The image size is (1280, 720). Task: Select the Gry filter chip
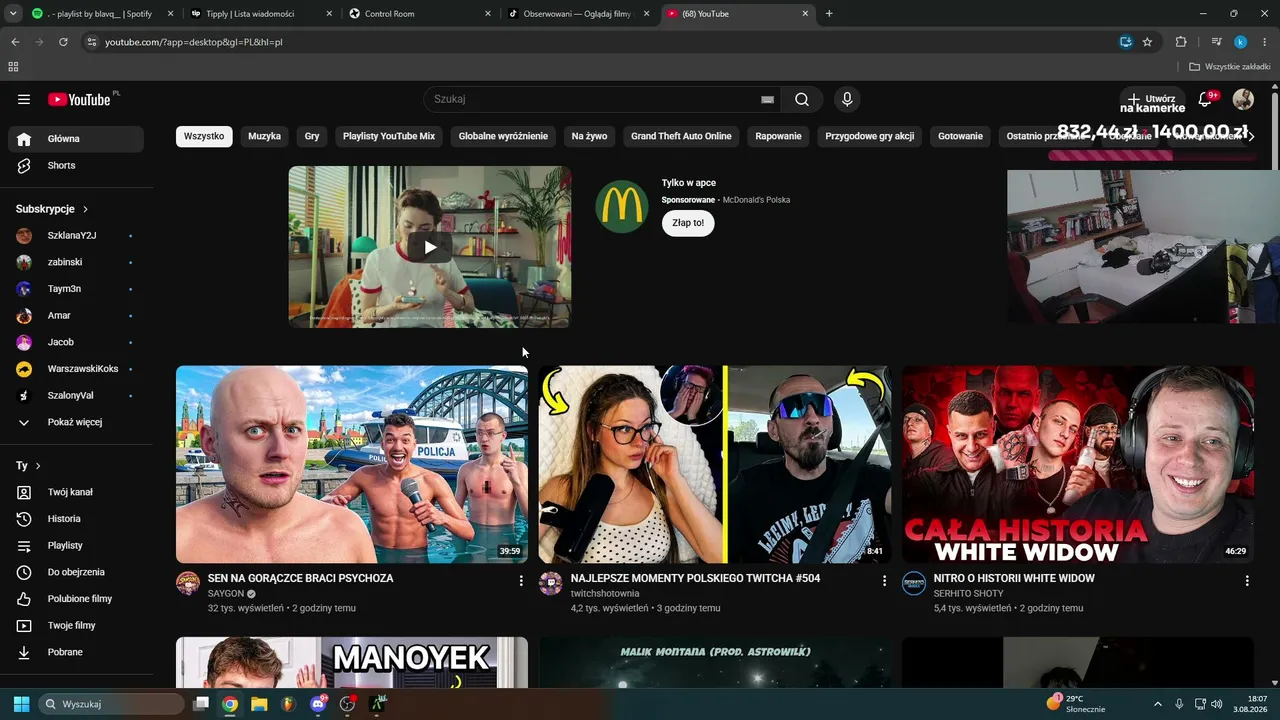point(312,136)
